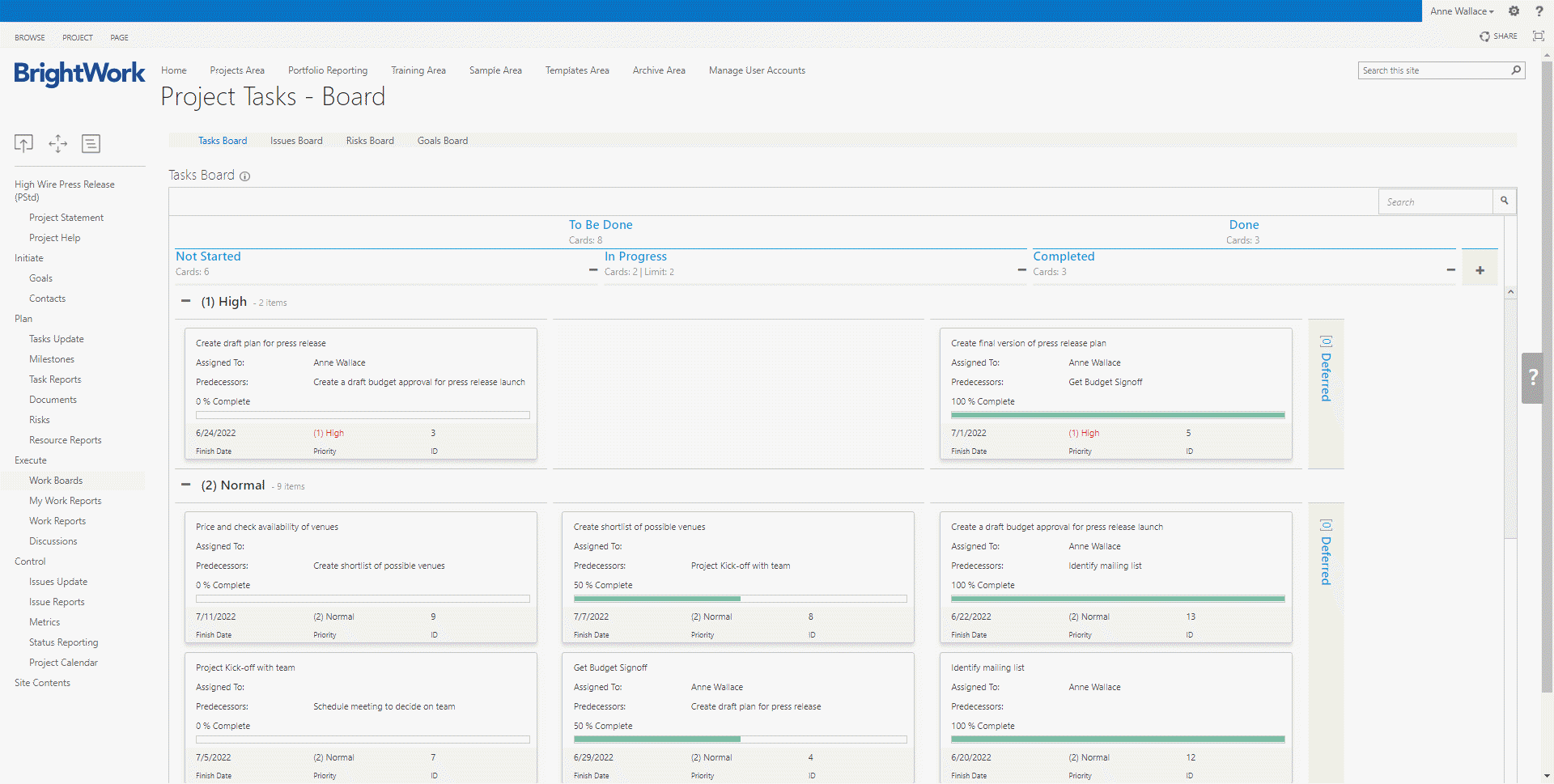
Task: Click the document lines icon in sidebar
Action: click(91, 143)
